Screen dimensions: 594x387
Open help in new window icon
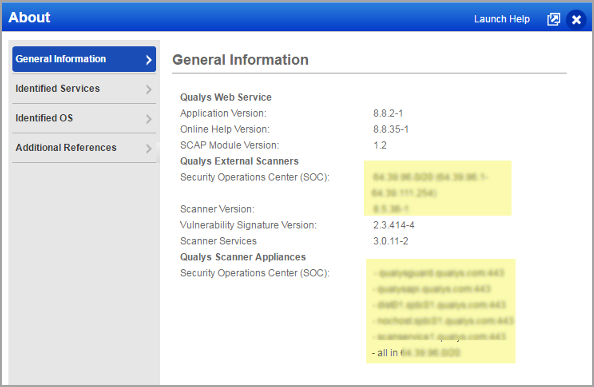point(553,19)
